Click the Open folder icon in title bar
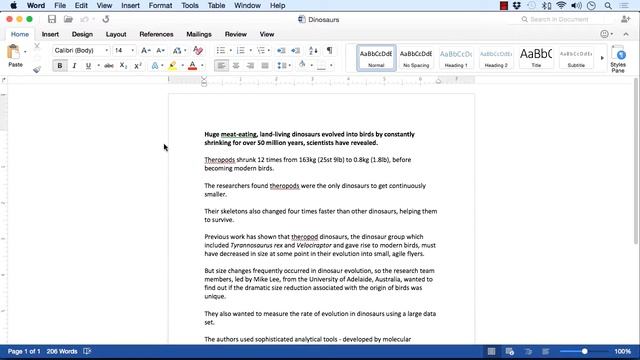The image size is (640, 360). pyautogui.click(x=68, y=19)
